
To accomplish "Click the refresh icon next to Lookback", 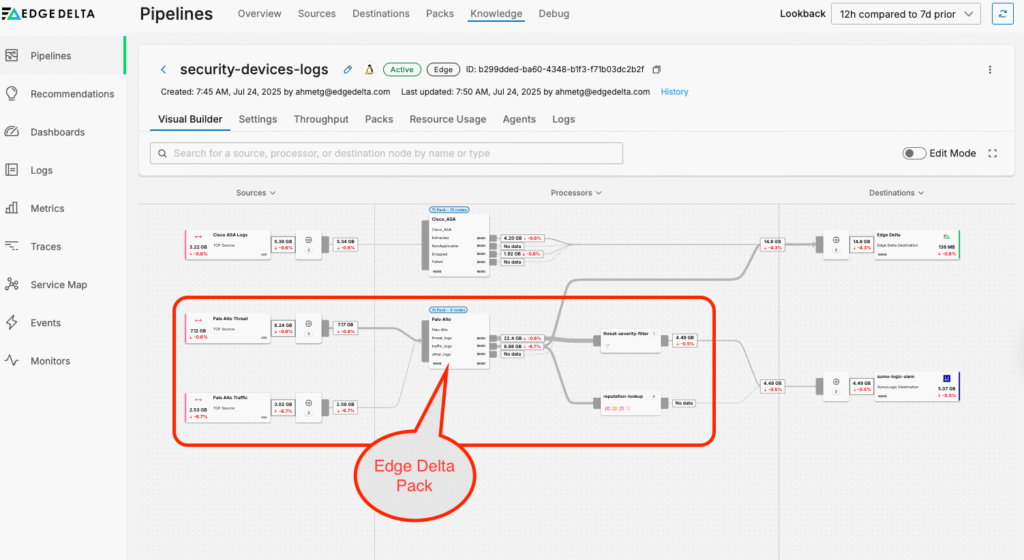I will point(1001,14).
